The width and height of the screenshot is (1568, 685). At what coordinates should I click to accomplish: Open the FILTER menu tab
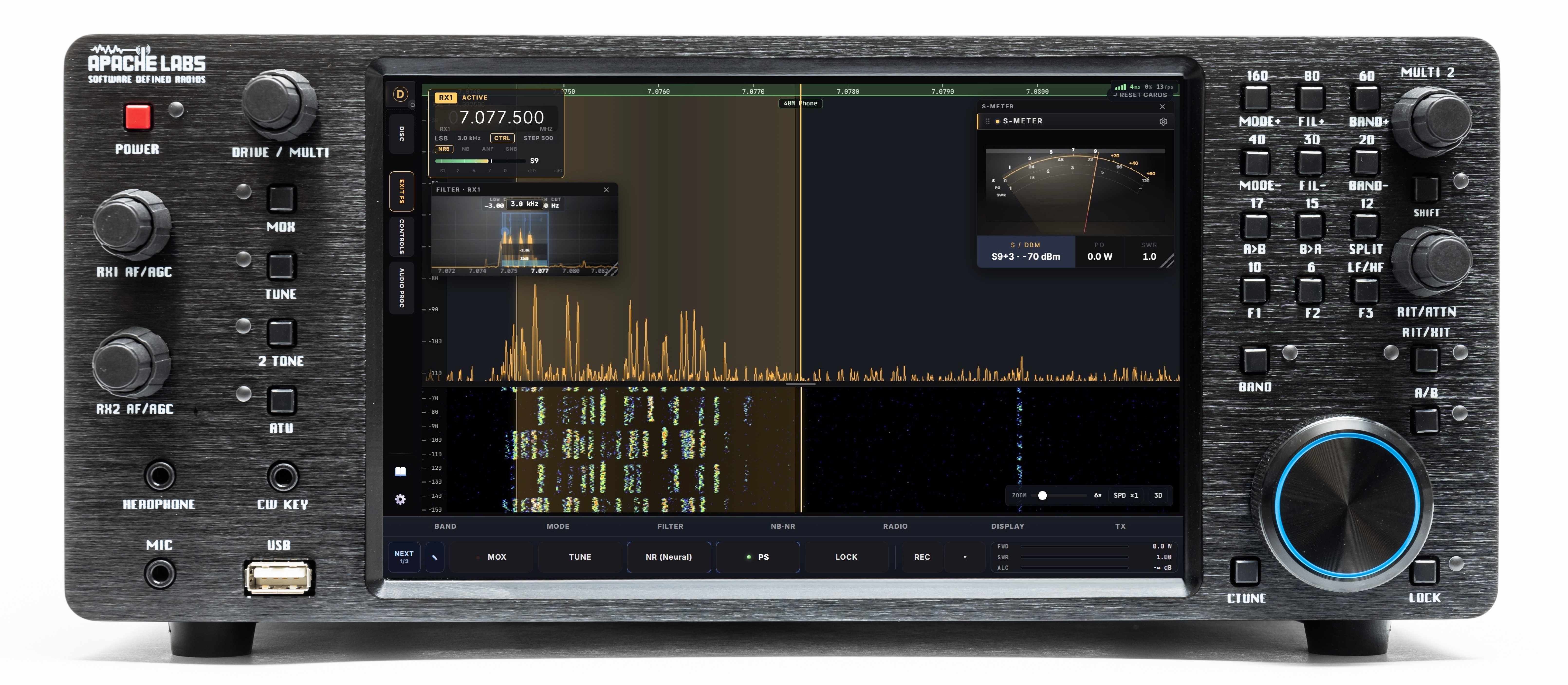pyautogui.click(x=670, y=527)
